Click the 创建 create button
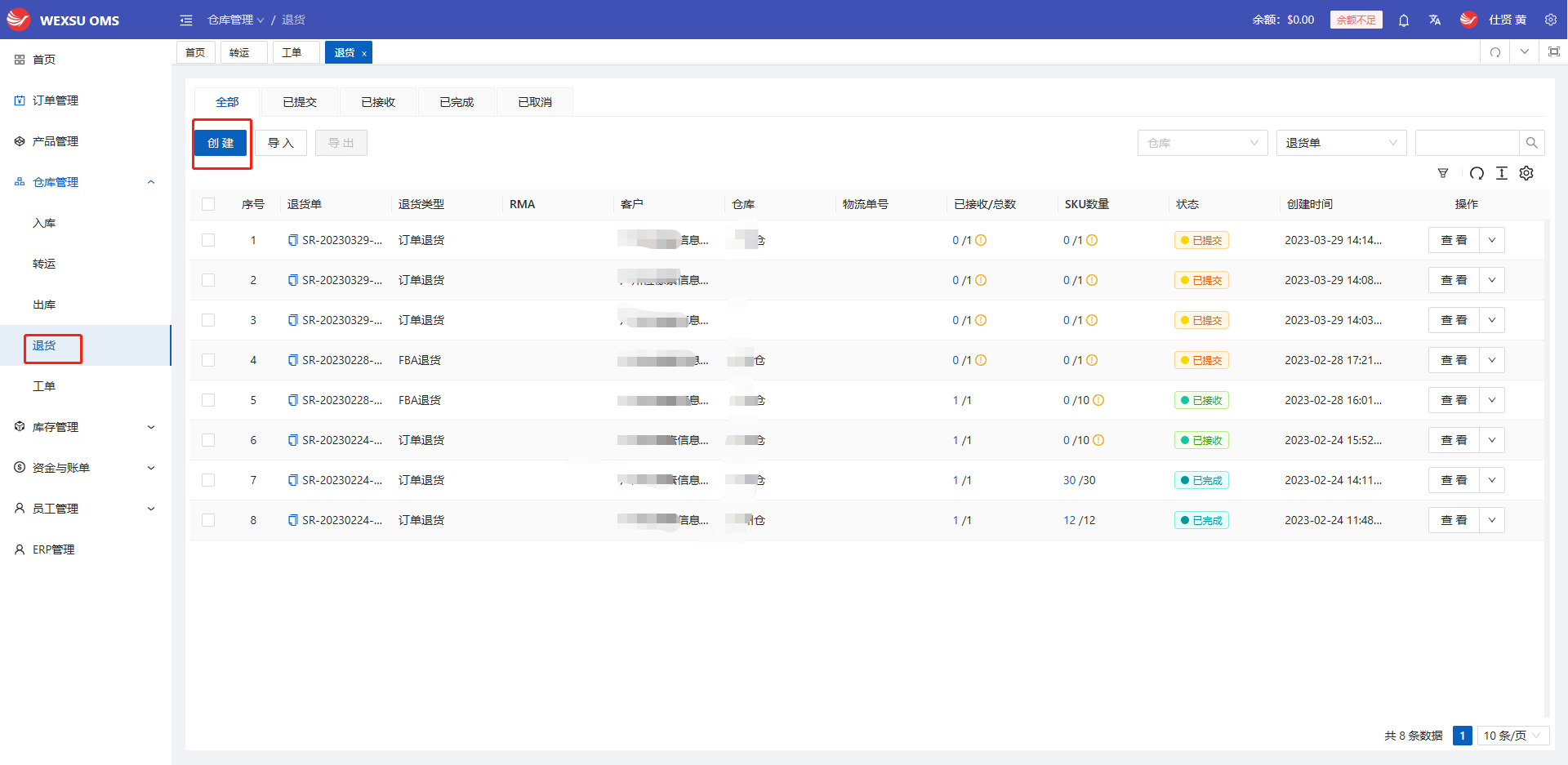The image size is (1568, 765). click(220, 143)
